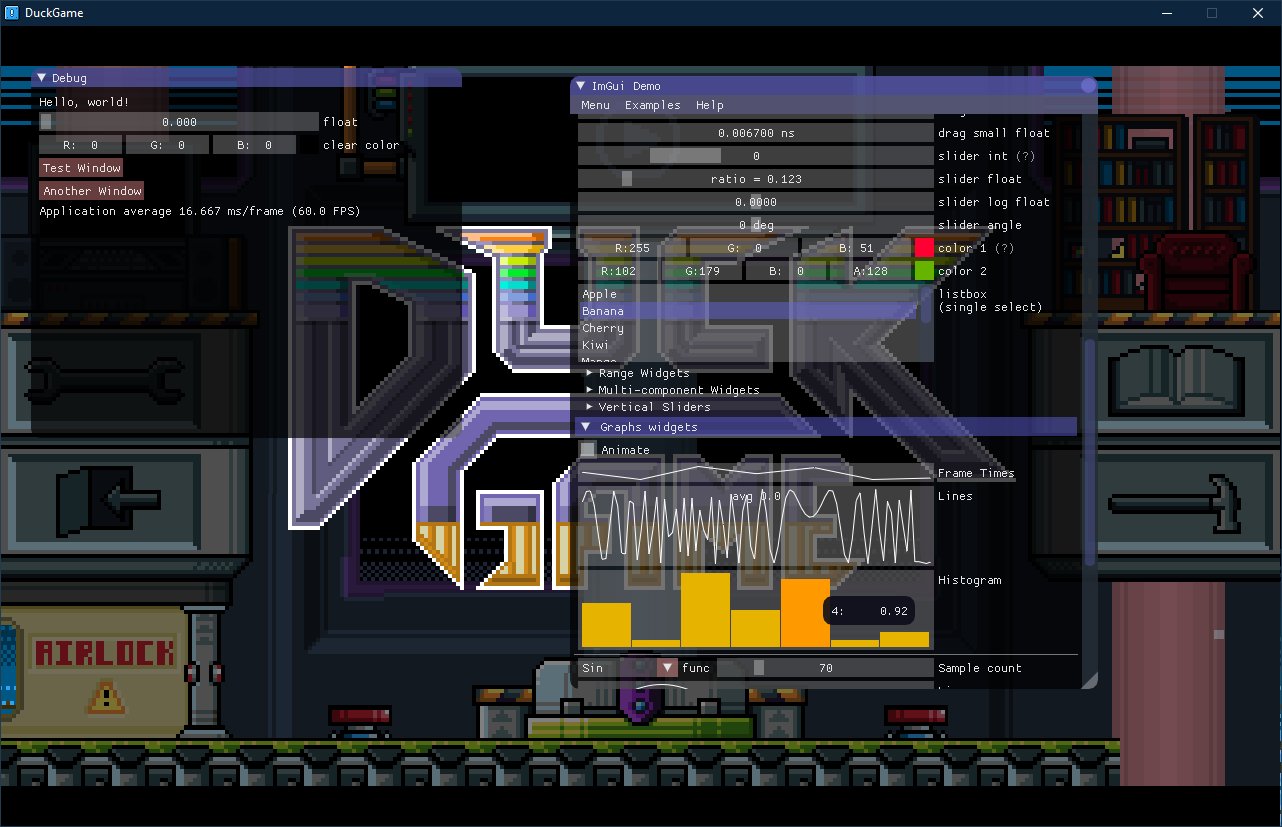This screenshot has height=827, width=1282.
Task: Click the Lines plot graph
Action: pyautogui.click(x=756, y=527)
